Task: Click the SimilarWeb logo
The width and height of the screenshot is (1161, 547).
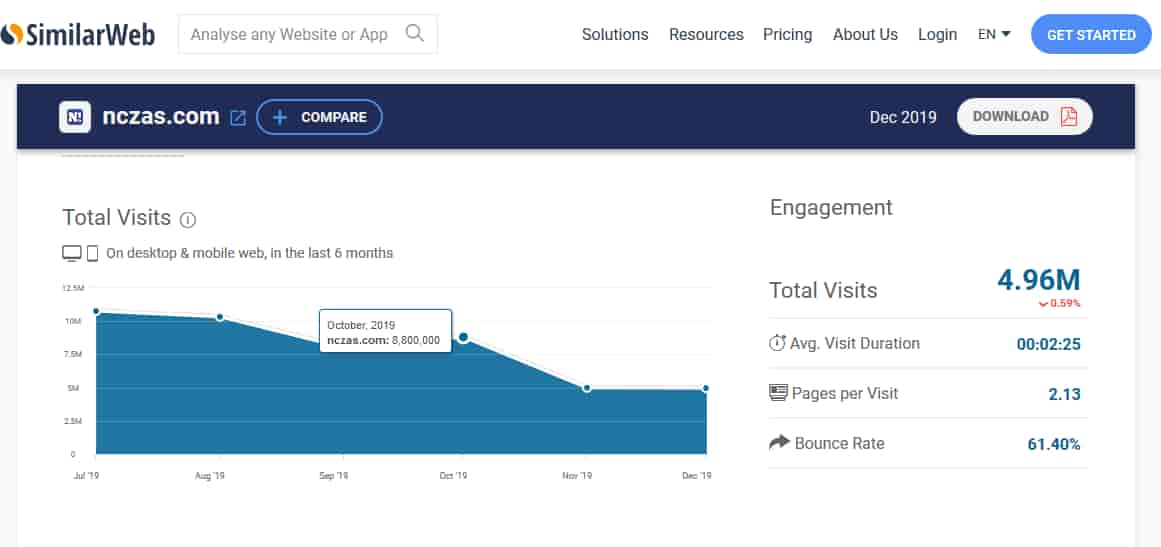Action: point(78,34)
